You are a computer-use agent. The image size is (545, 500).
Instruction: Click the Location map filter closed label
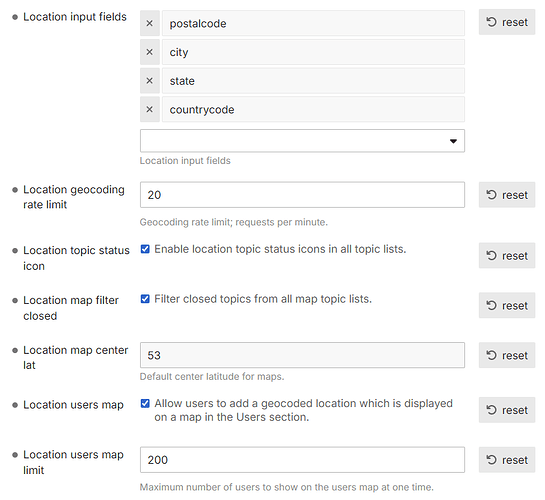pyautogui.click(x=71, y=308)
